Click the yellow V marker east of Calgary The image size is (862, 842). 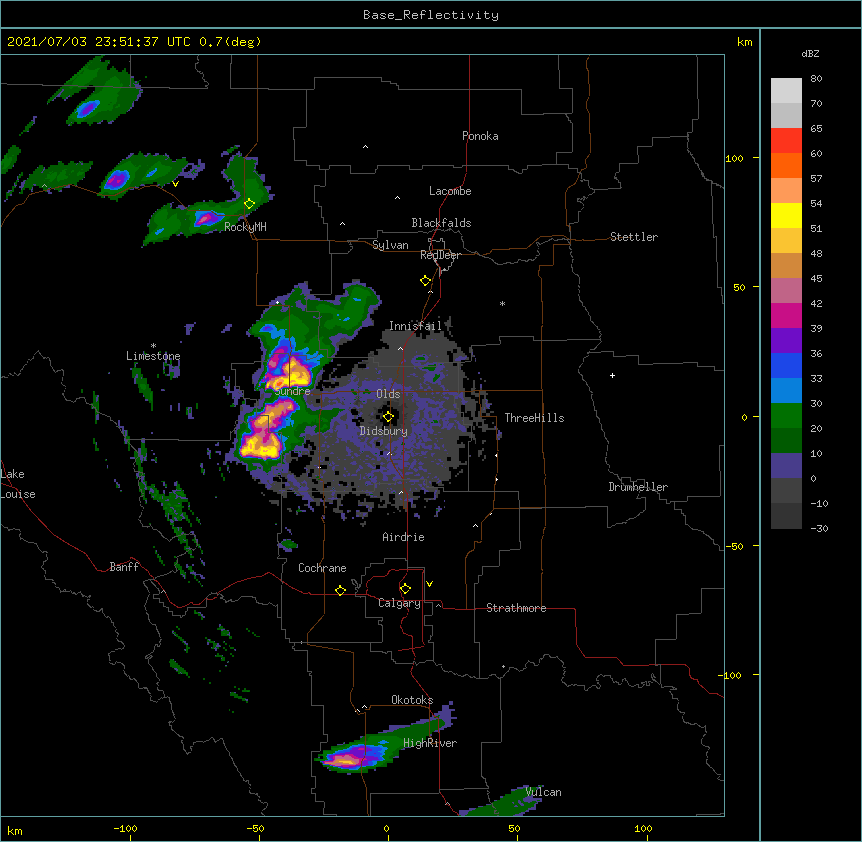429,584
